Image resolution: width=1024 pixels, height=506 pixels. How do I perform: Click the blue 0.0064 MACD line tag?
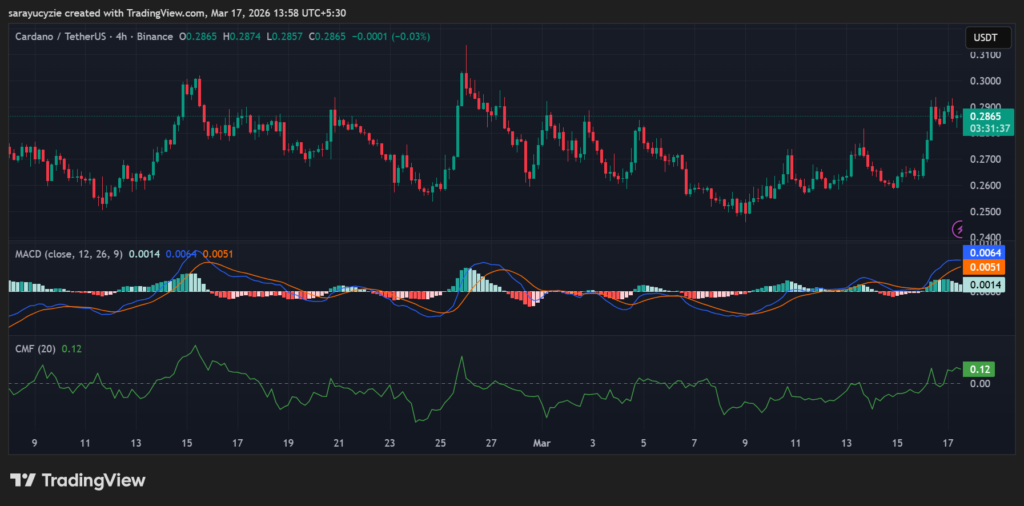tap(985, 253)
